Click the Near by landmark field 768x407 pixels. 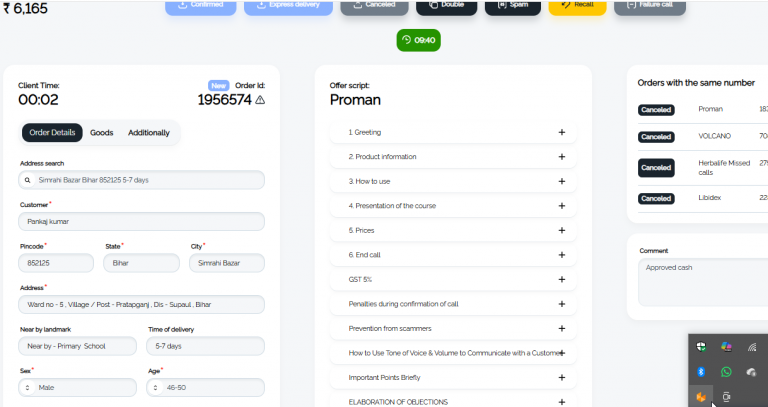[77, 346]
